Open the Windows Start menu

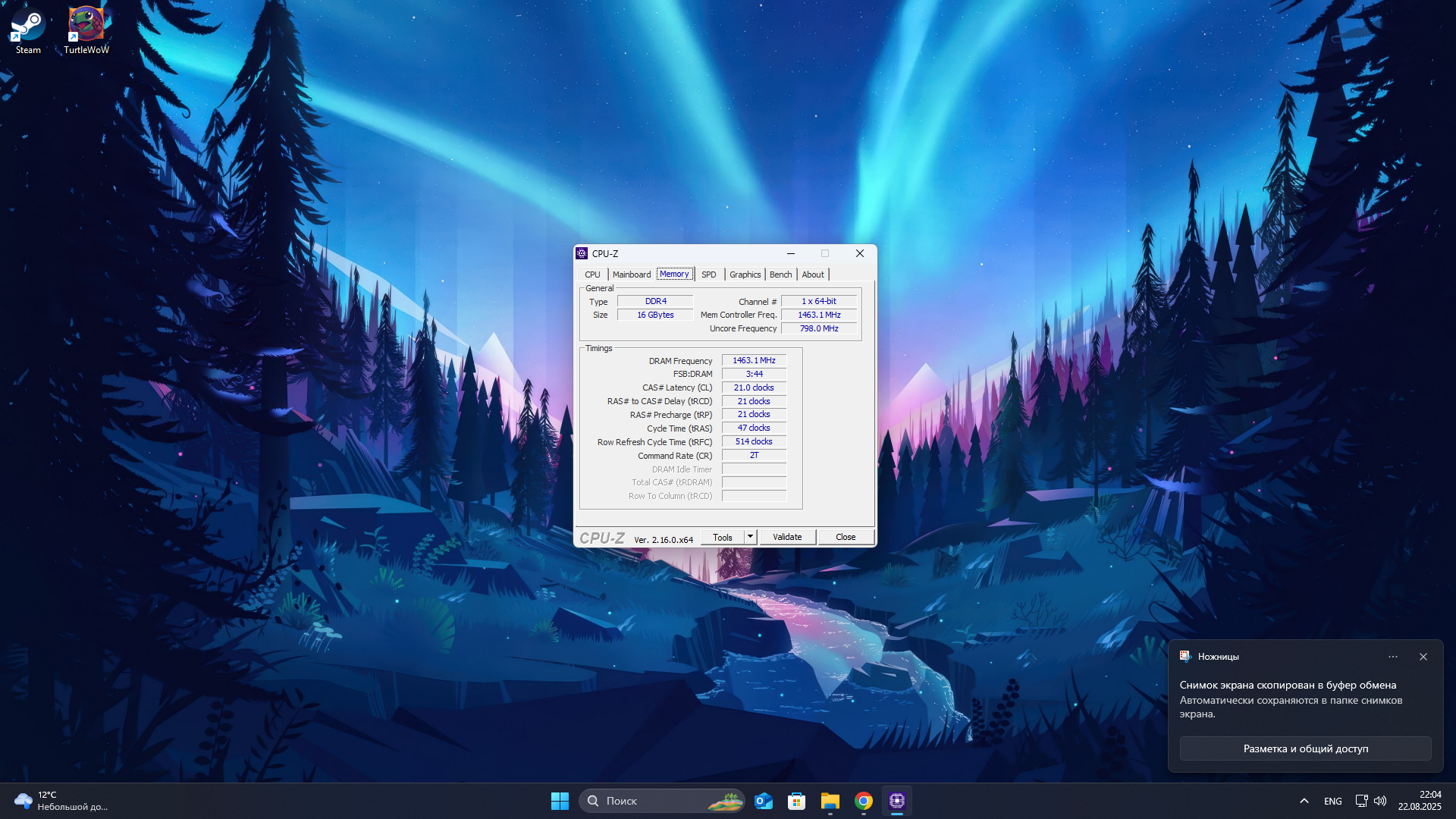560,801
